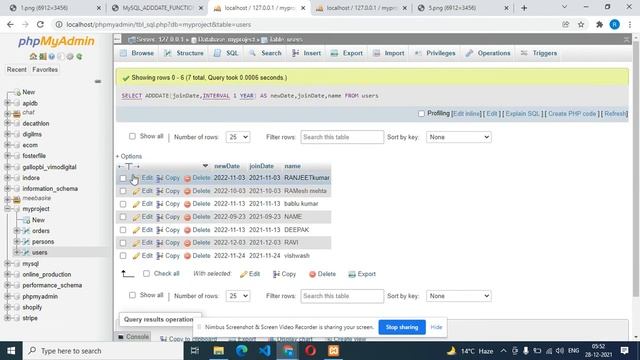
Task: Expand the + Options link
Action: pyautogui.click(x=129, y=156)
